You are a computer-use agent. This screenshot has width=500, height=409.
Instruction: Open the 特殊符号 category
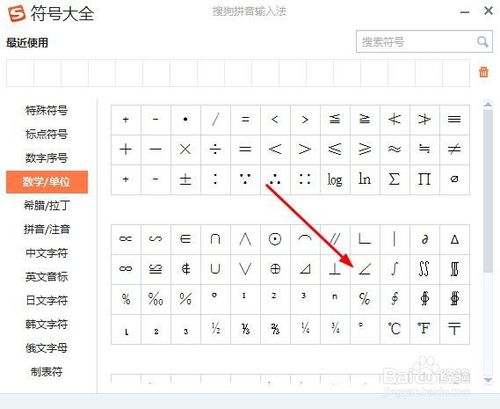point(47,110)
